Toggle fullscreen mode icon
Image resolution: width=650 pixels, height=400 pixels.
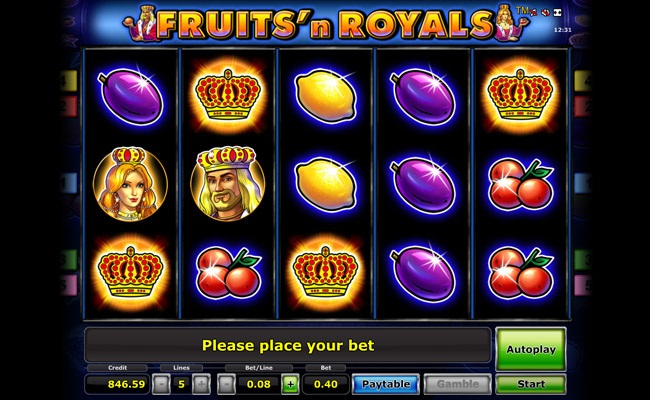point(558,13)
